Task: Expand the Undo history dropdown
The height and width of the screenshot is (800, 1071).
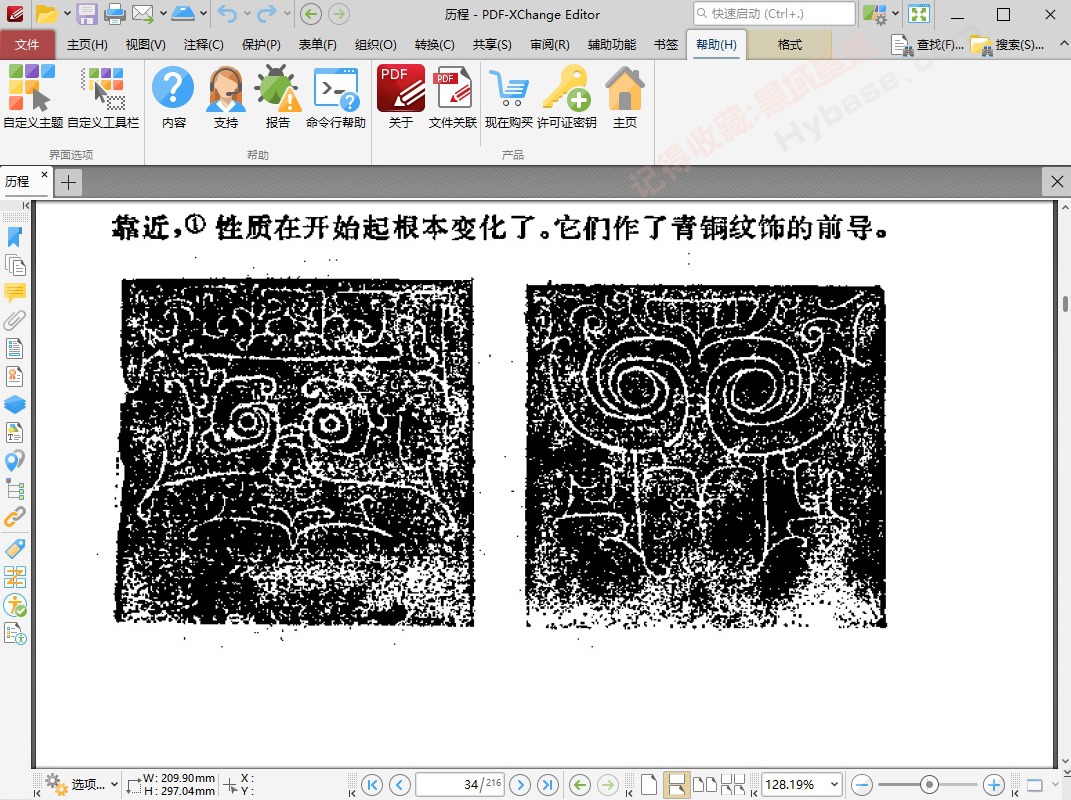Action: pos(247,14)
